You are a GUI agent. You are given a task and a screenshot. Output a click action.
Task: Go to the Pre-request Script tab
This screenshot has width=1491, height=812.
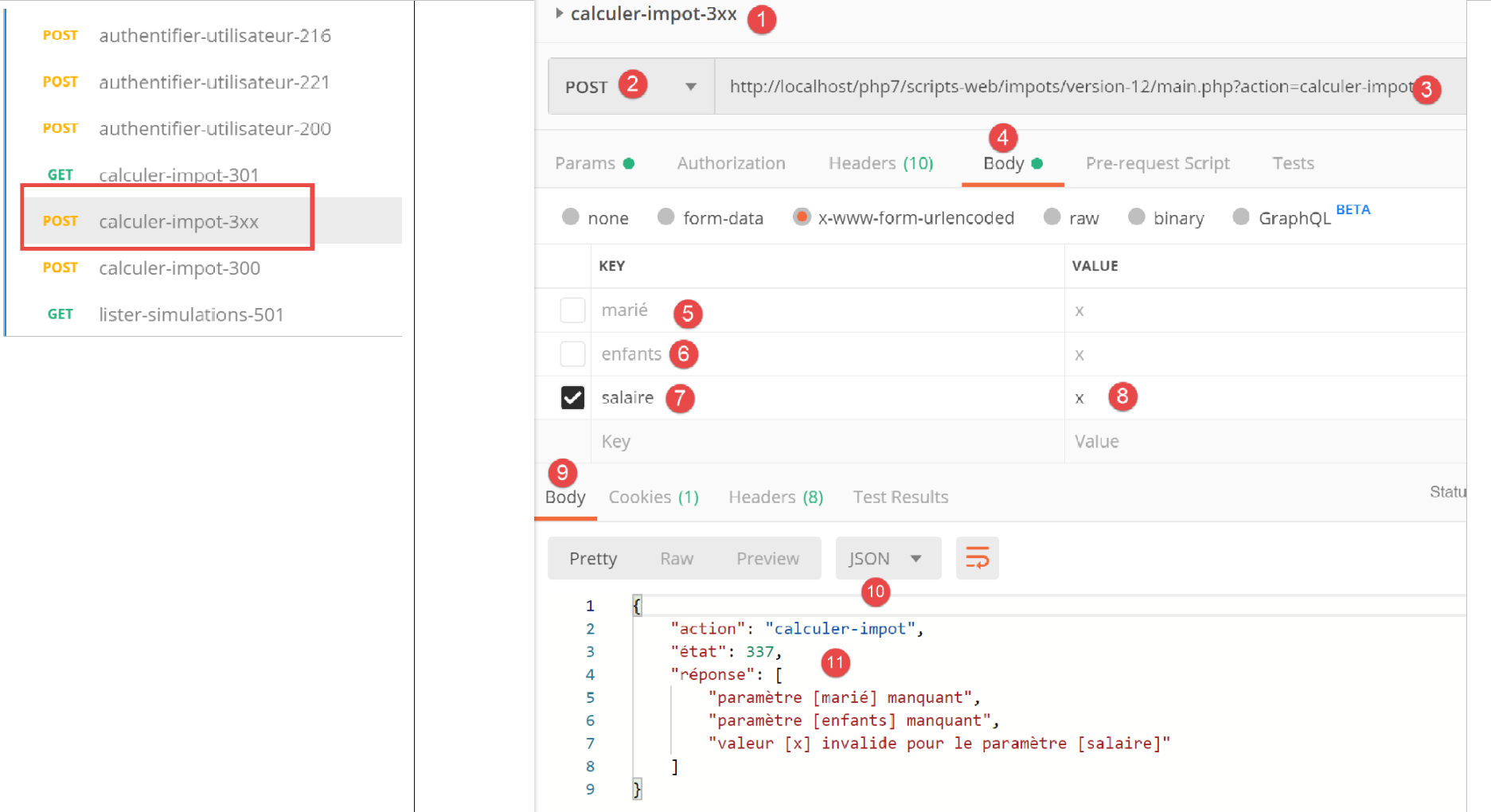[x=1157, y=163]
